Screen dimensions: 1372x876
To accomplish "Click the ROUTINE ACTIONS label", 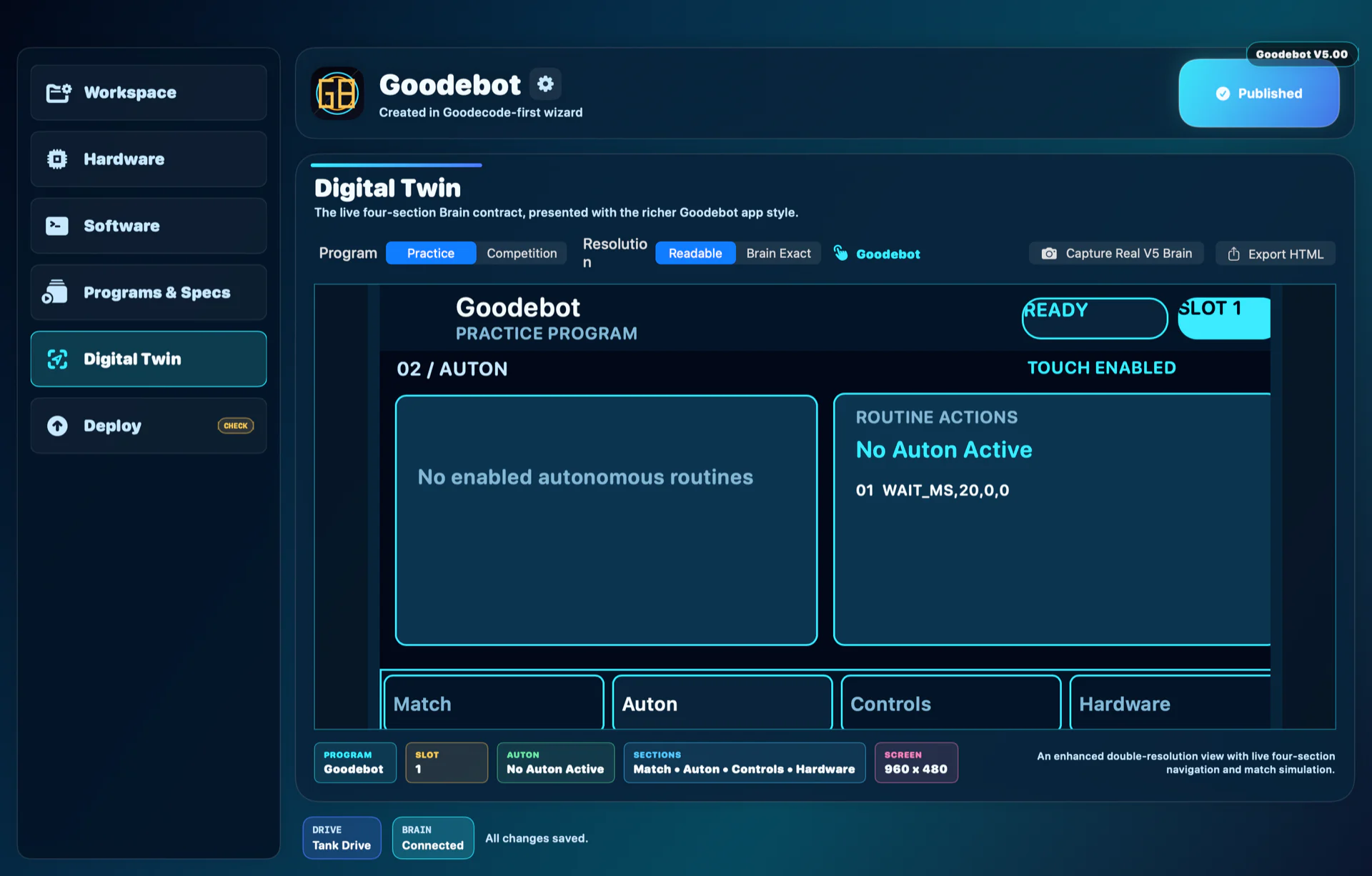I will pos(937,417).
